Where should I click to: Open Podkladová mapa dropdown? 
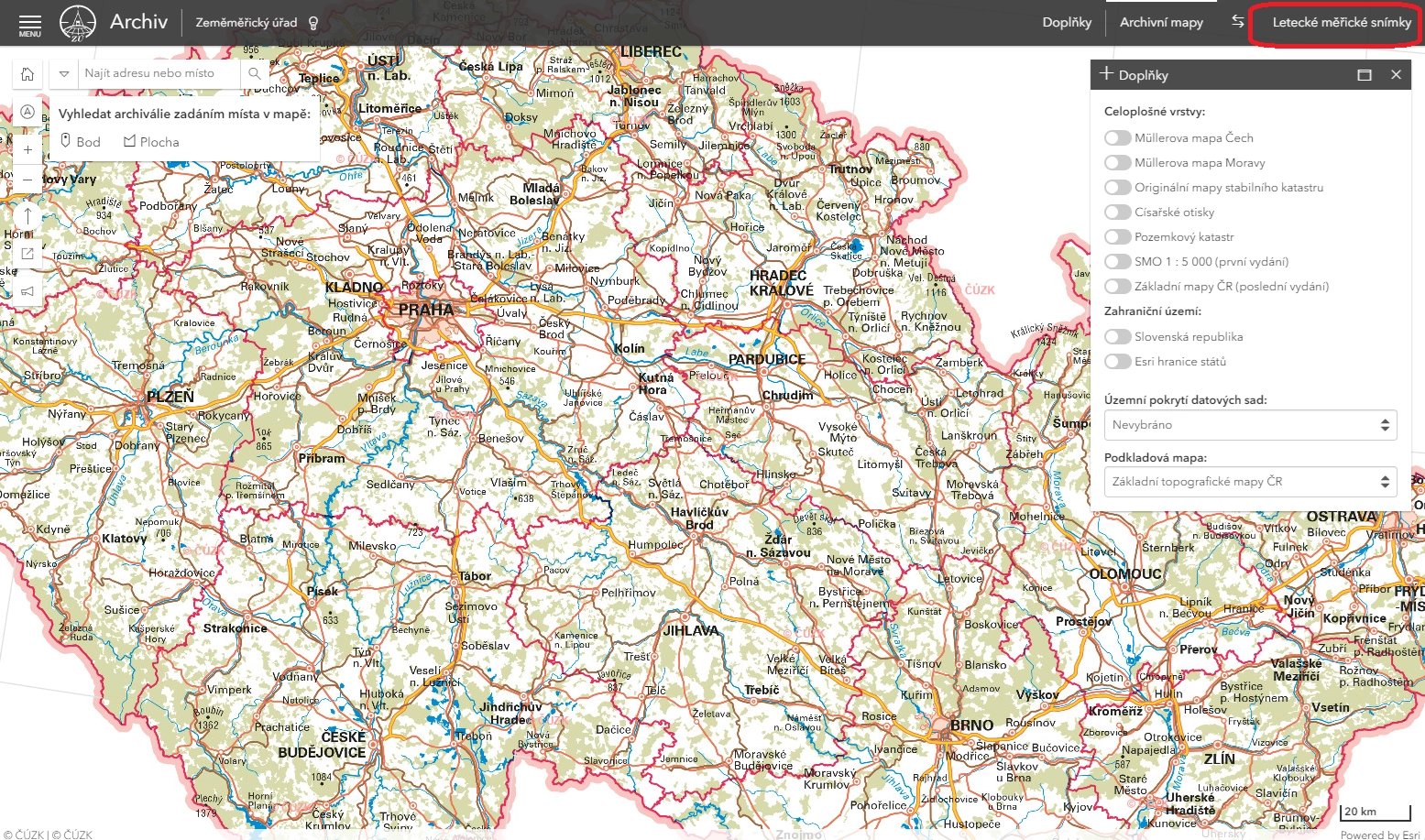point(1250,482)
